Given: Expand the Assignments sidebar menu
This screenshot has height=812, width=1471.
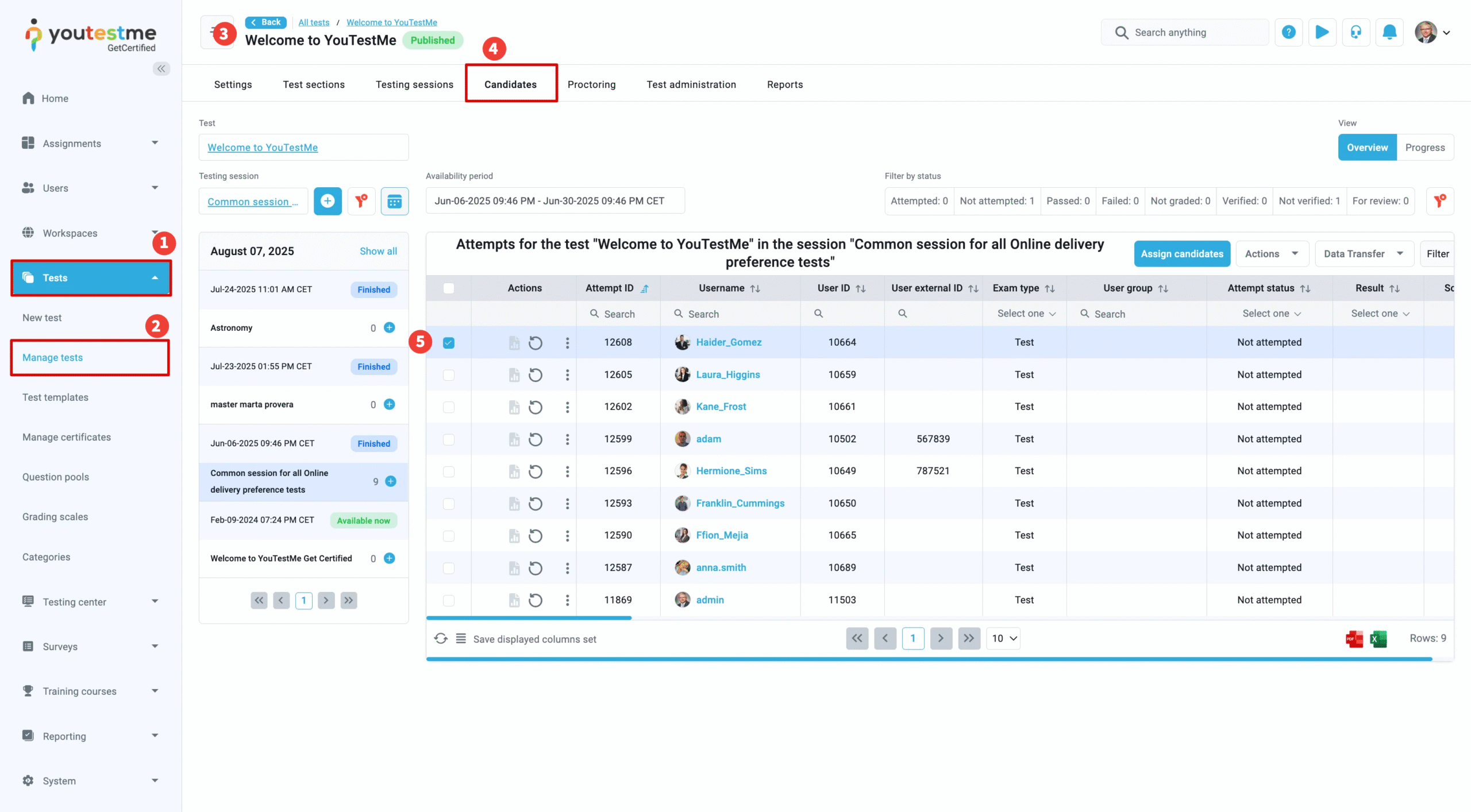Looking at the screenshot, I should [x=91, y=143].
